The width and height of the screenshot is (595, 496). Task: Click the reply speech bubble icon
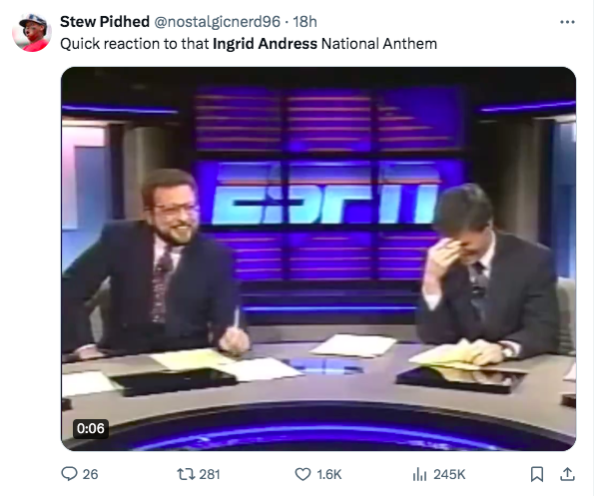[69, 474]
